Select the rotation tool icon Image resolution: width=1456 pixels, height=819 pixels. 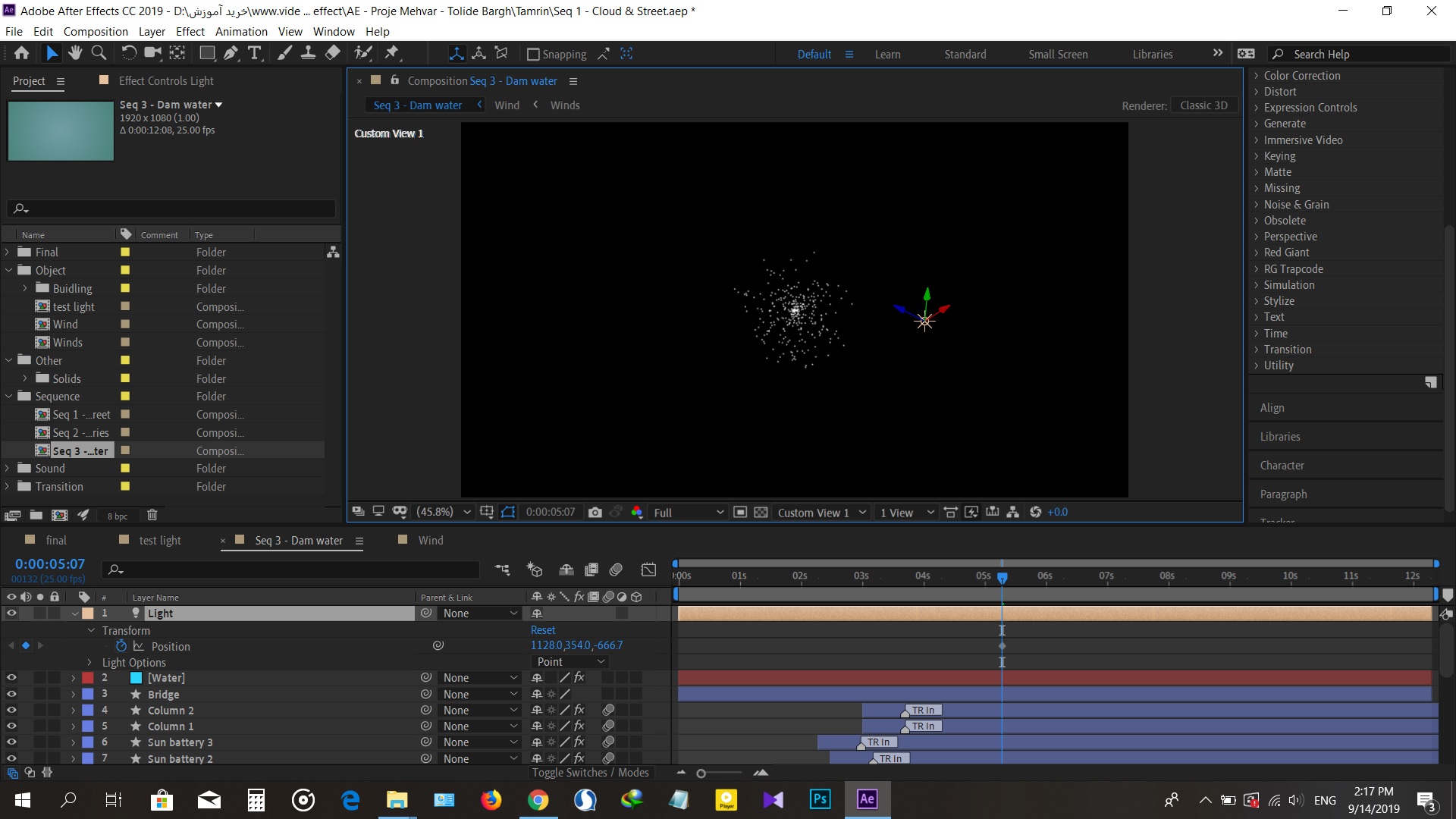click(x=128, y=54)
